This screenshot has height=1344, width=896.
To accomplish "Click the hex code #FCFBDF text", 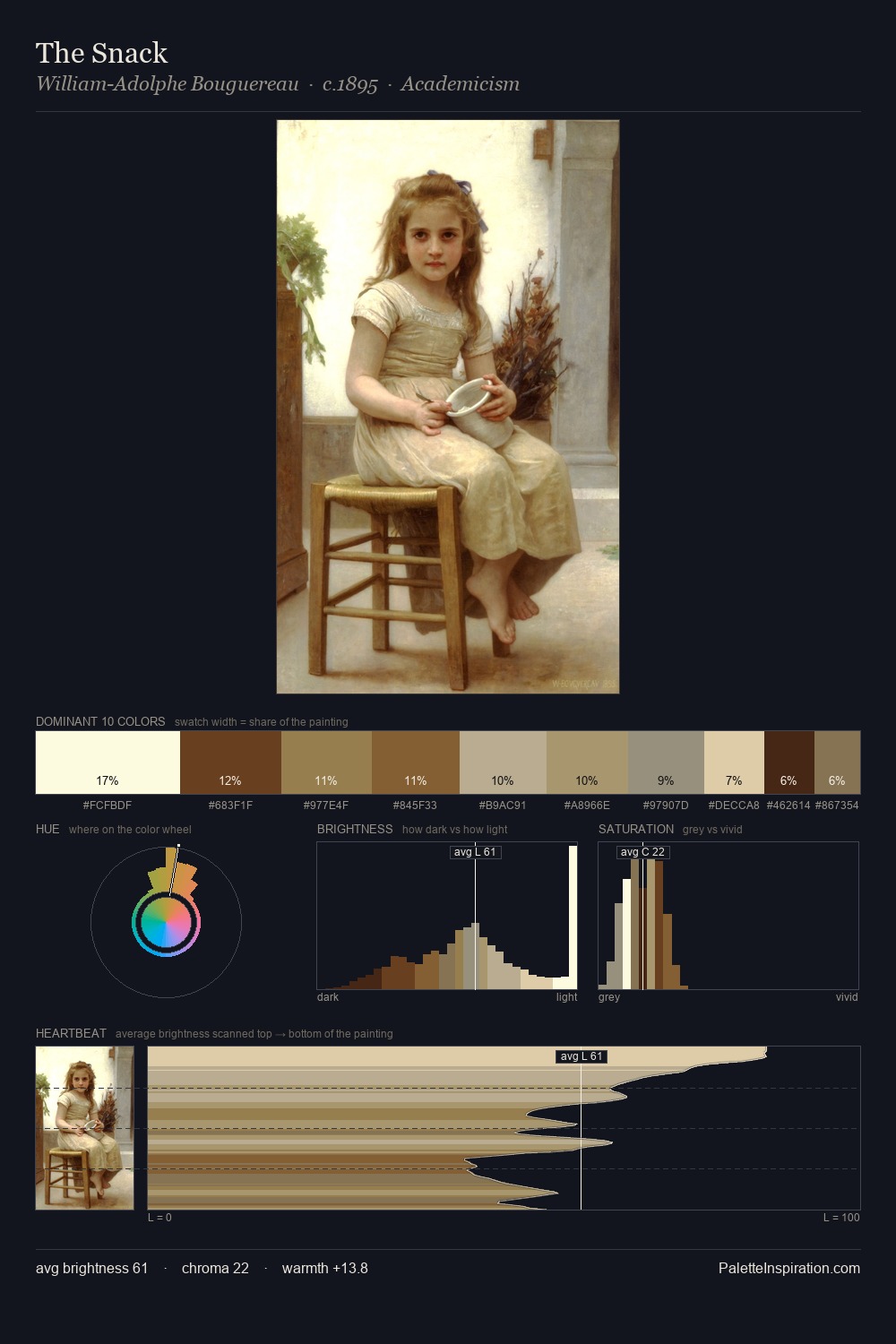I will (x=108, y=806).
